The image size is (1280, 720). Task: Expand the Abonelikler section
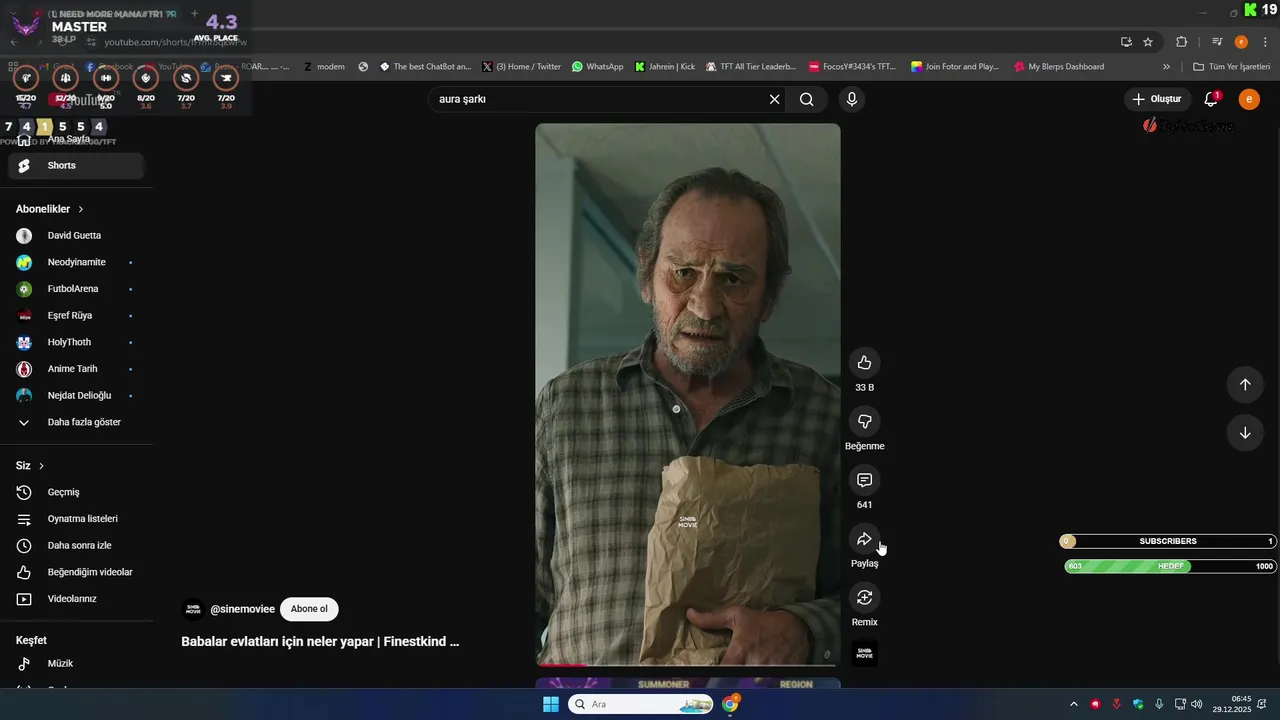point(50,209)
